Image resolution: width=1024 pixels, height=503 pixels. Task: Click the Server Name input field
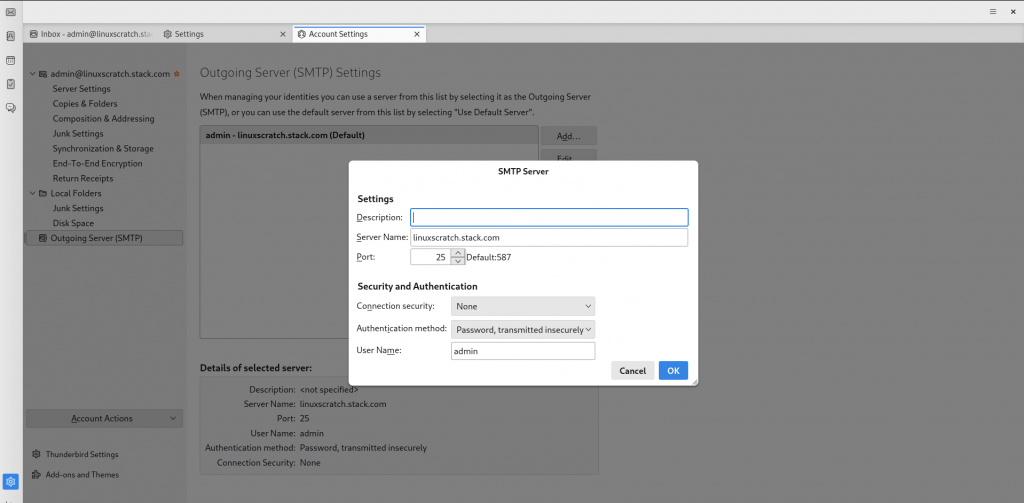[x=549, y=238]
